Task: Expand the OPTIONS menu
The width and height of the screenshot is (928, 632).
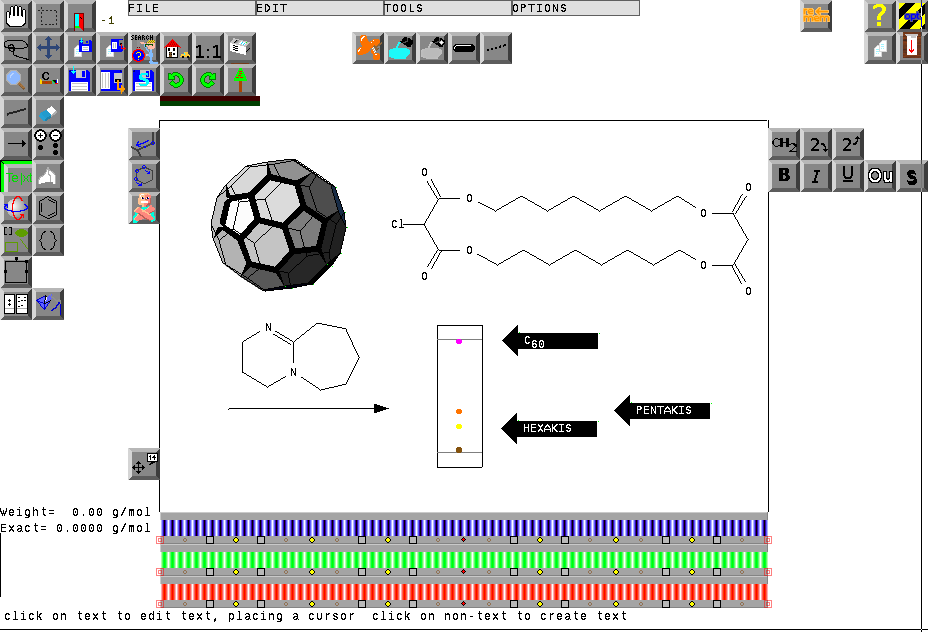Action: [576, 8]
